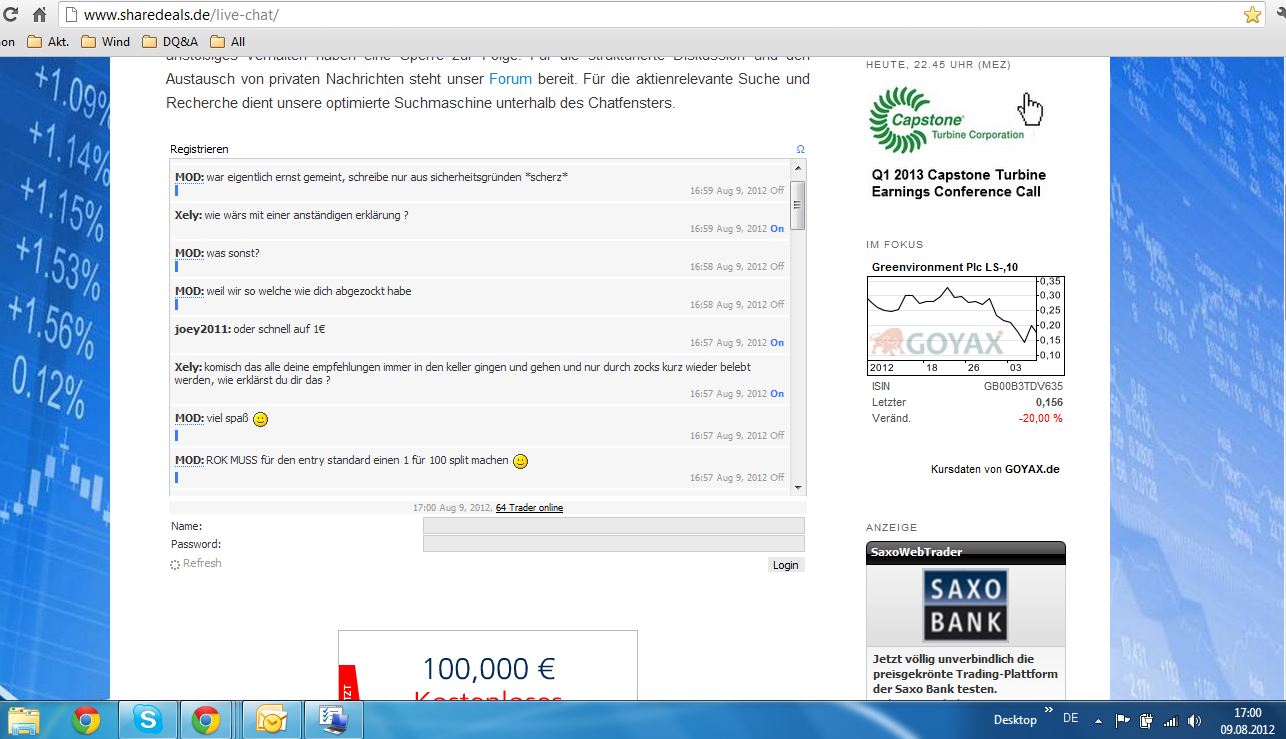
Task: Click the Name input field
Action: tap(614, 525)
